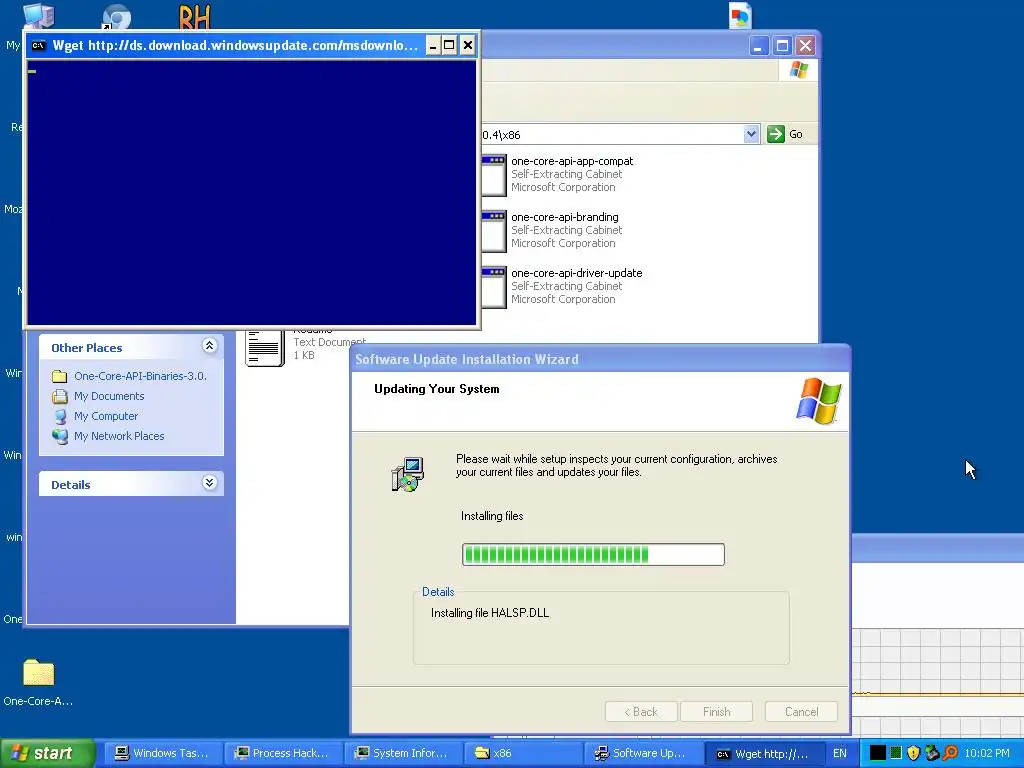Click the 'Updating Your System' heading

coord(436,389)
